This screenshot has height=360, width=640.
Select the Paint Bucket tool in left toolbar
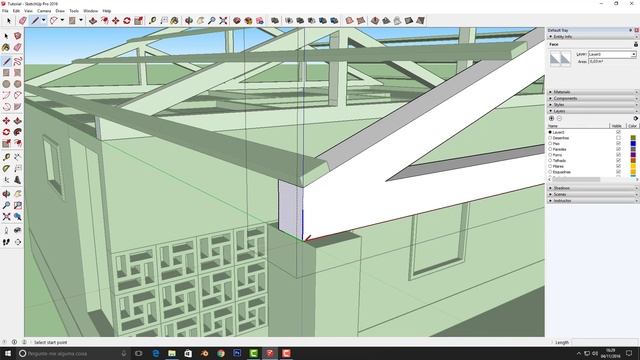[x=6, y=48]
